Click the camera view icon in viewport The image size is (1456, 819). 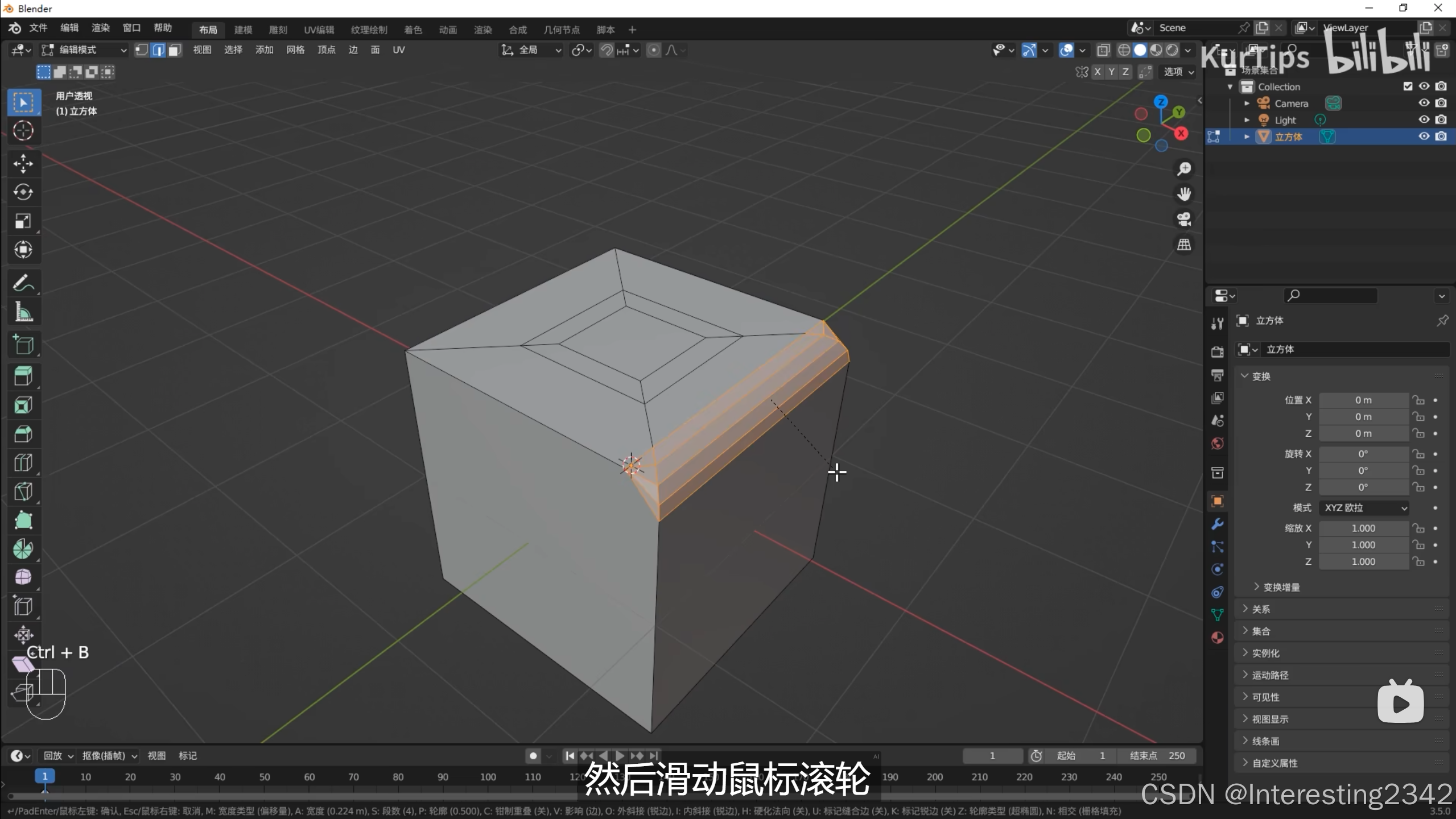click(x=1184, y=220)
